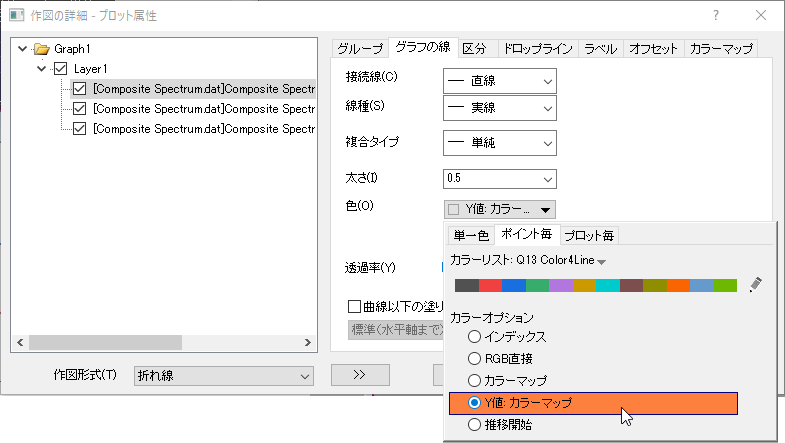Open the disabled 標準(水平軸まで) dropdown
The image size is (785, 443).
[396, 329]
